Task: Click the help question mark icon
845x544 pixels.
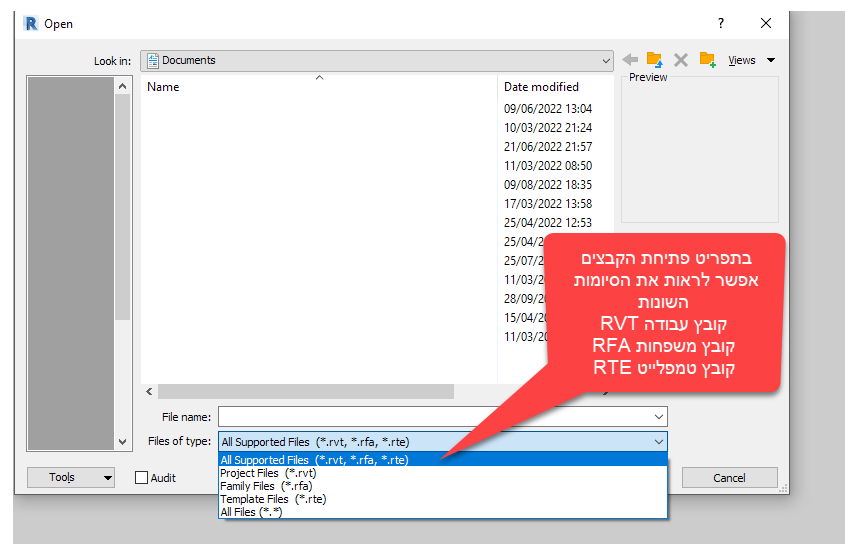Action: pyautogui.click(x=721, y=23)
